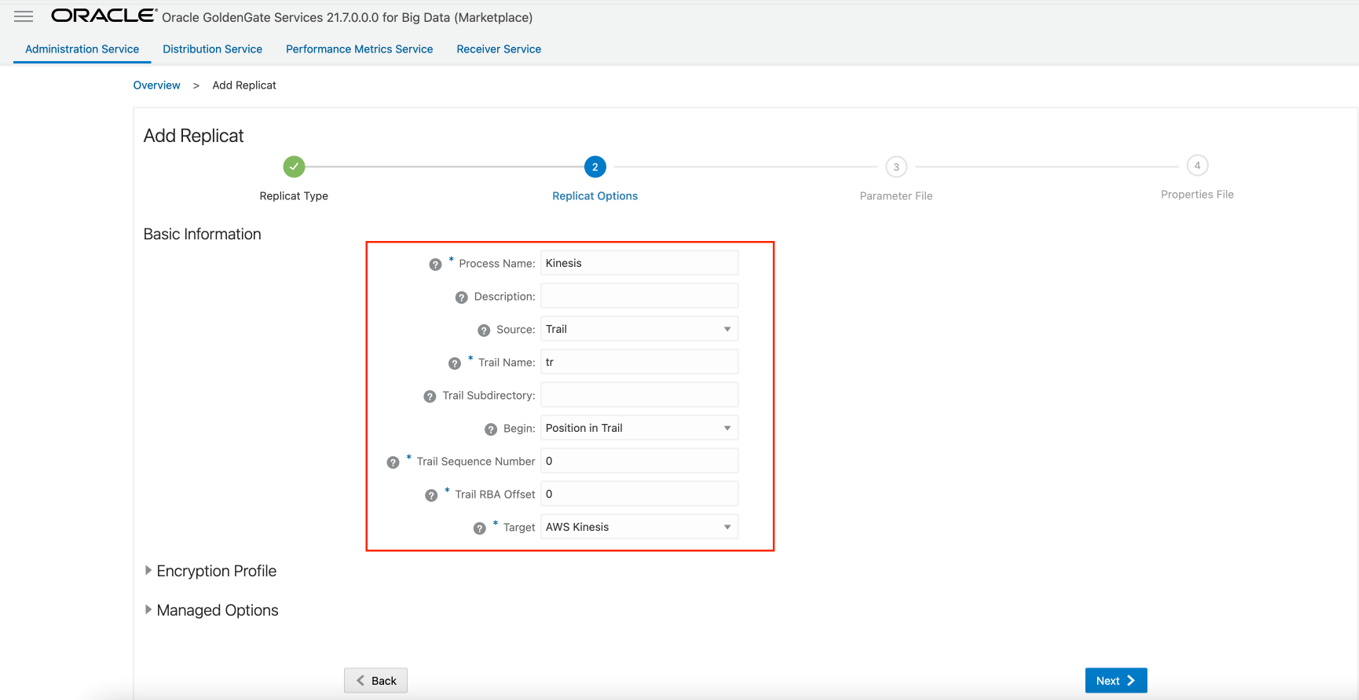Open help icon beside Trail Subdirectory
The height and width of the screenshot is (700, 1359).
coord(430,396)
